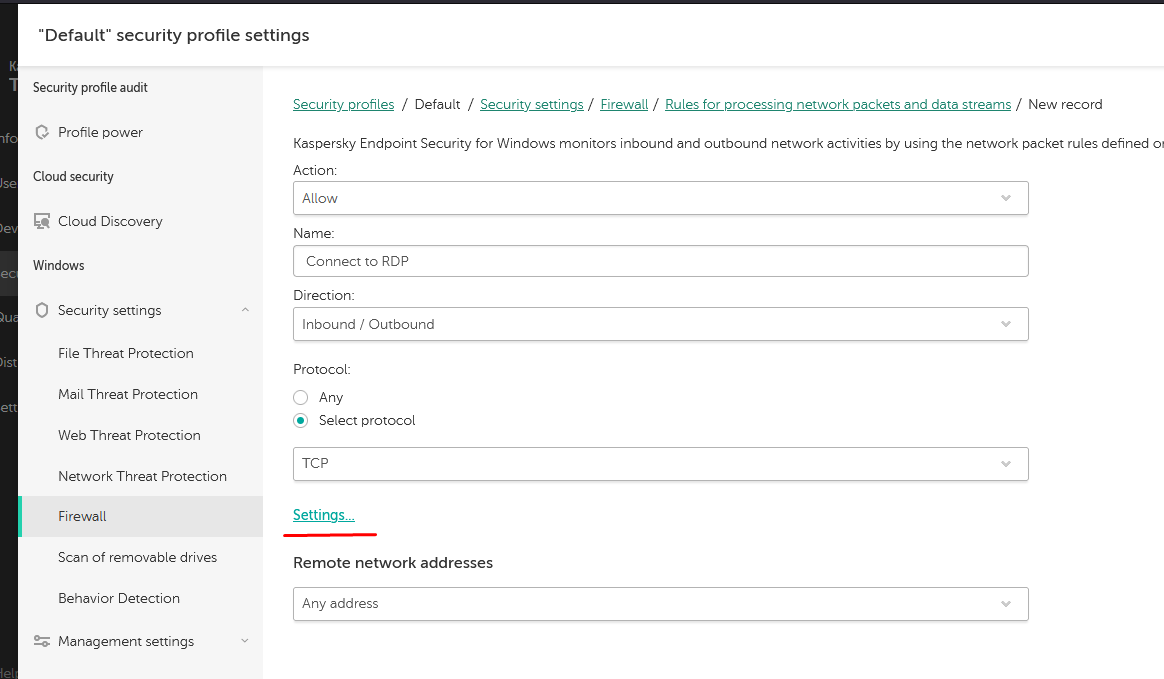Open Remote network addresses dropdown
The height and width of the screenshot is (679, 1164).
point(660,603)
